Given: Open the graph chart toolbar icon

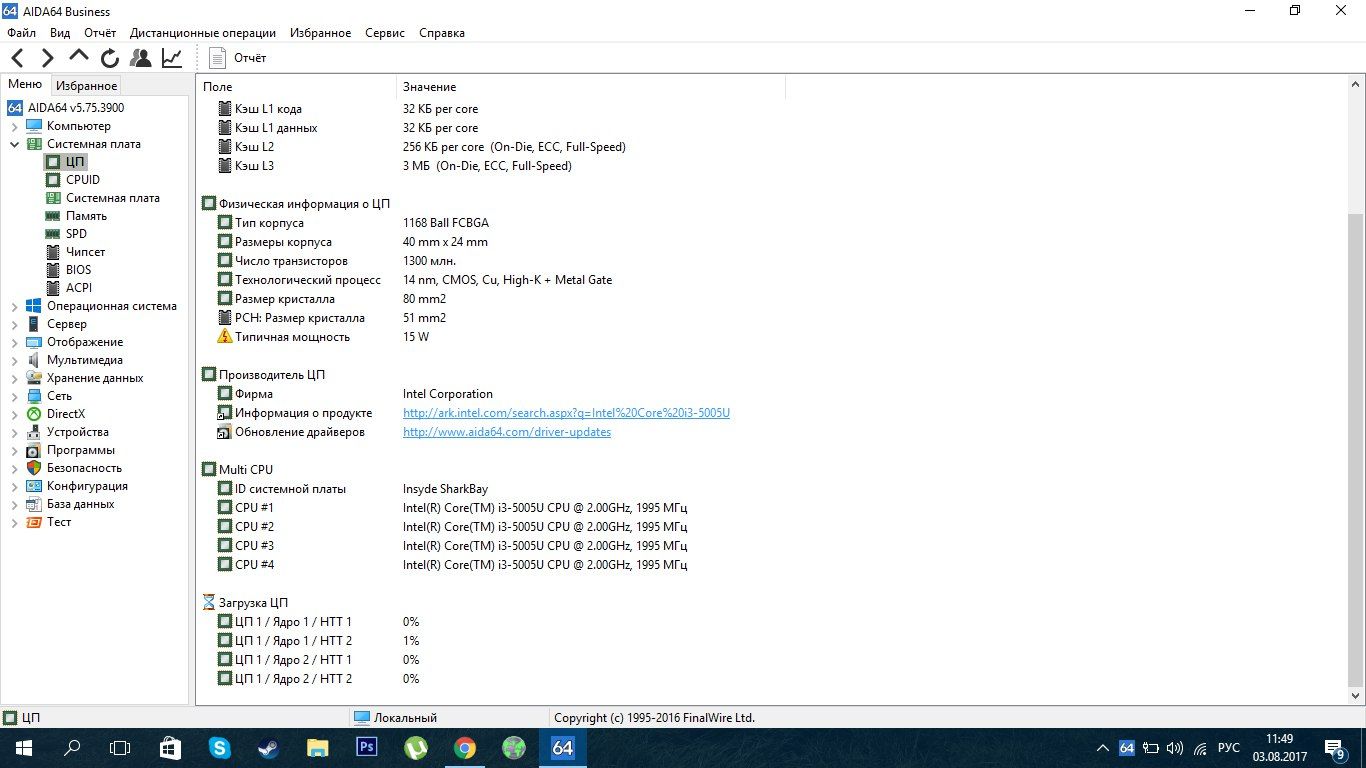Looking at the screenshot, I should coord(172,58).
